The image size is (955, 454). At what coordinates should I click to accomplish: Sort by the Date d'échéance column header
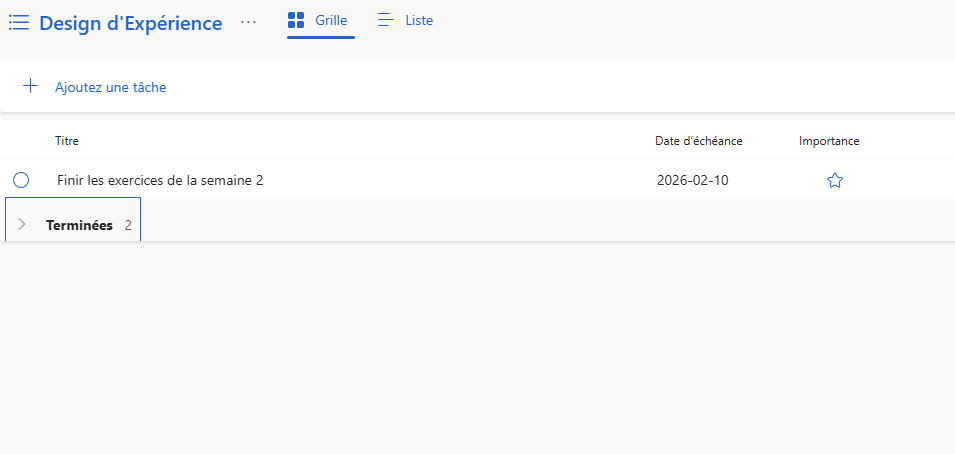coord(698,141)
